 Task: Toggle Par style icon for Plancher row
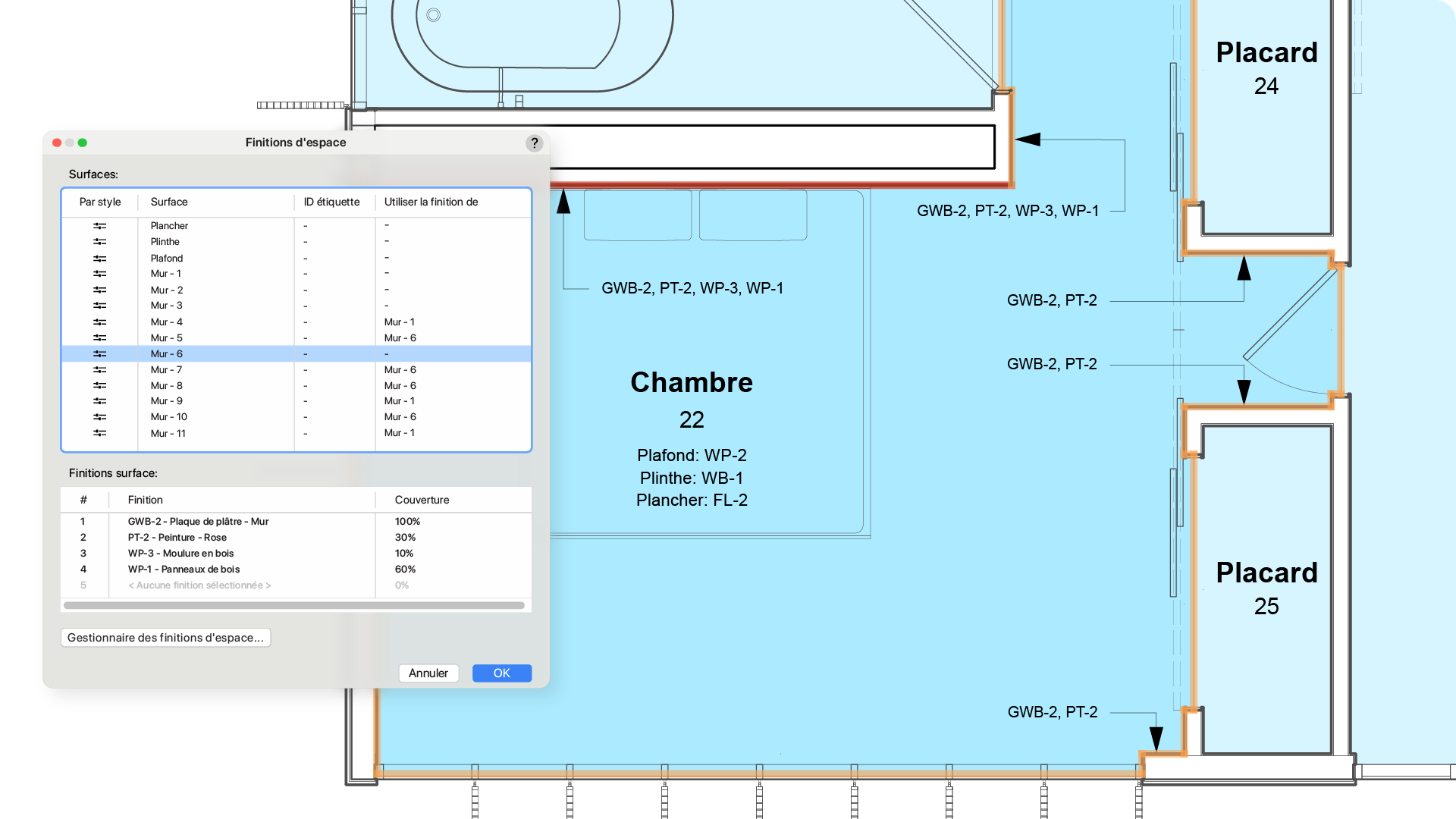tap(99, 226)
